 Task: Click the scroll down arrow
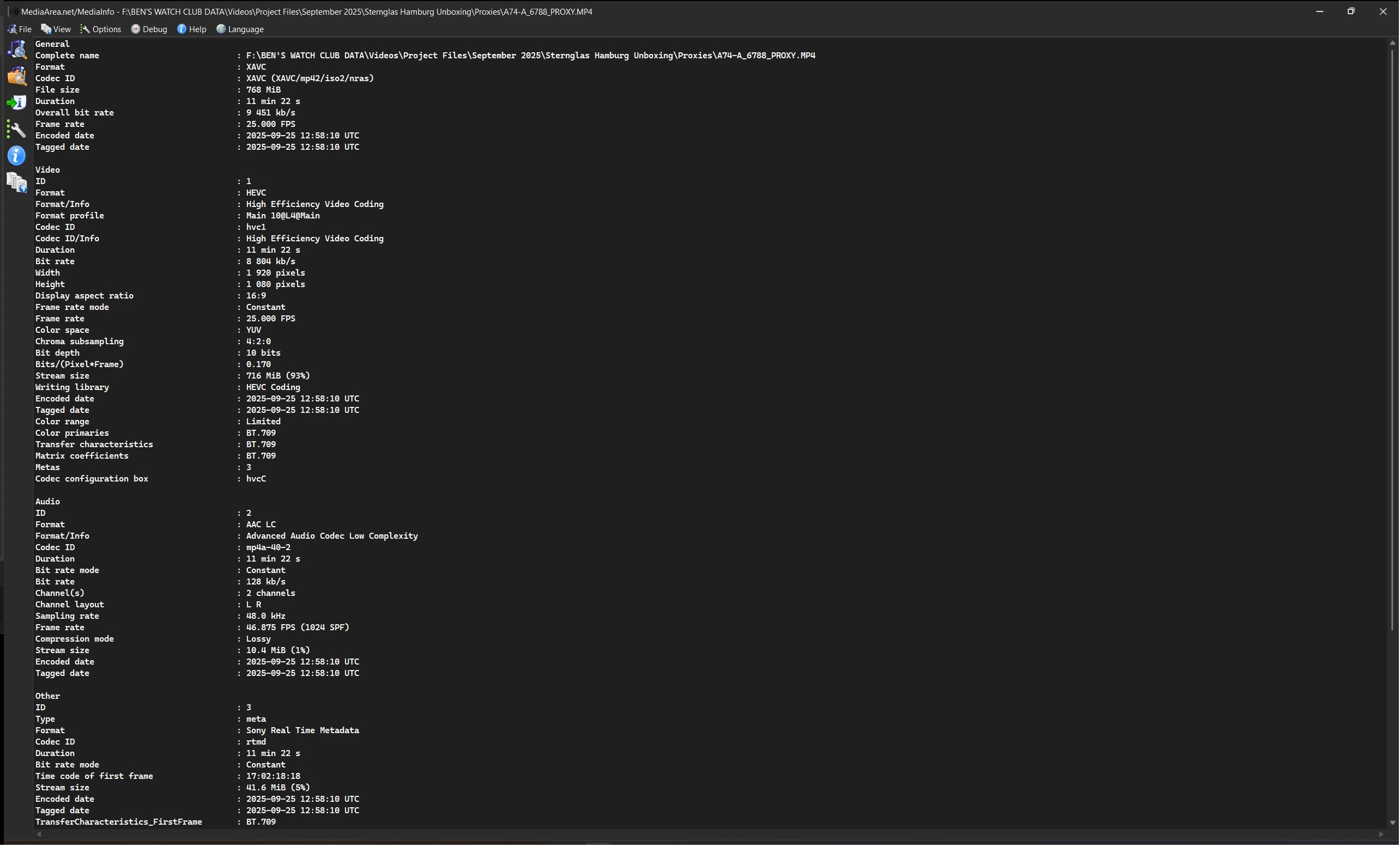pyautogui.click(x=1392, y=823)
